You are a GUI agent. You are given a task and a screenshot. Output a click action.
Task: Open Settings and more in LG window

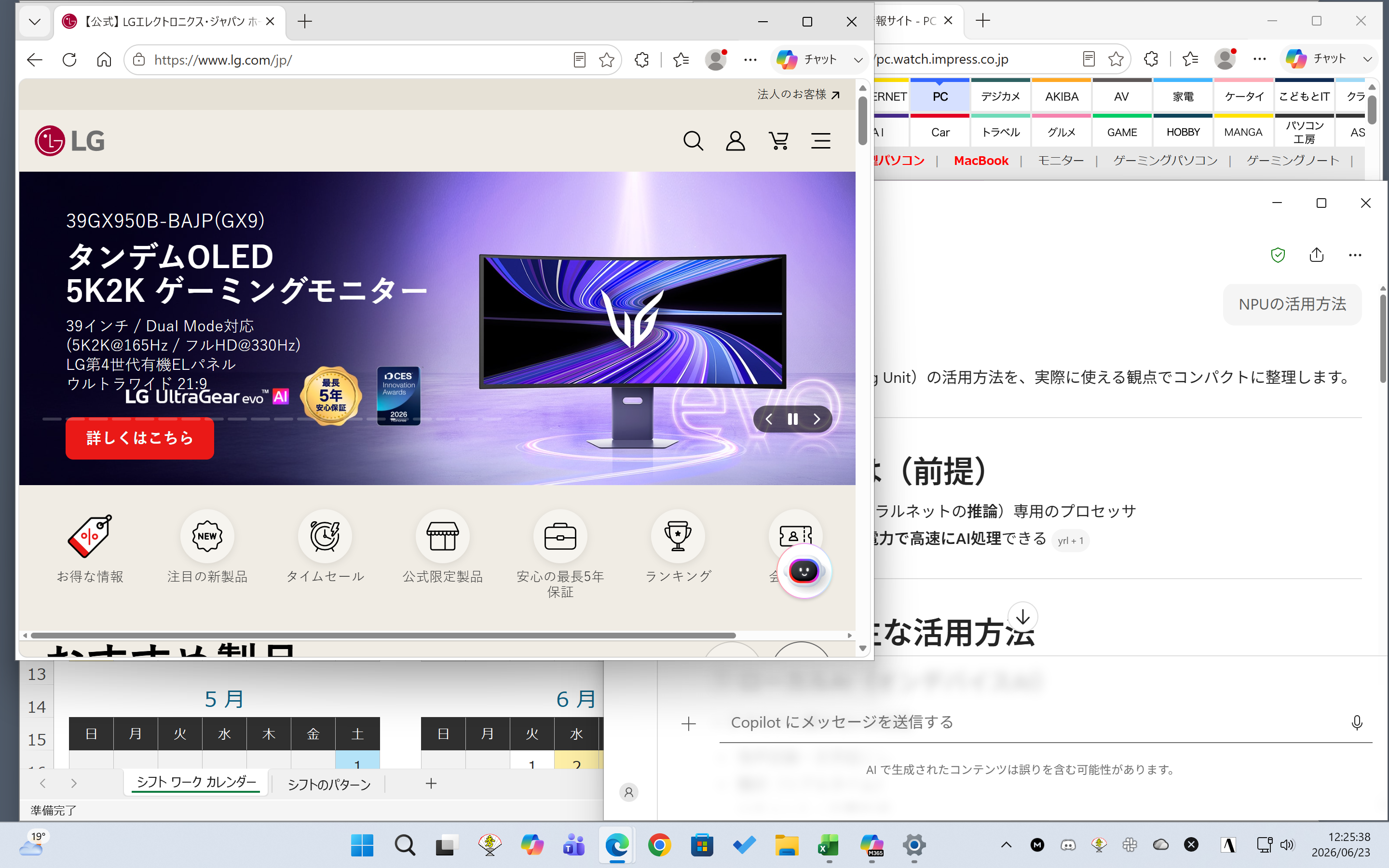(x=750, y=60)
